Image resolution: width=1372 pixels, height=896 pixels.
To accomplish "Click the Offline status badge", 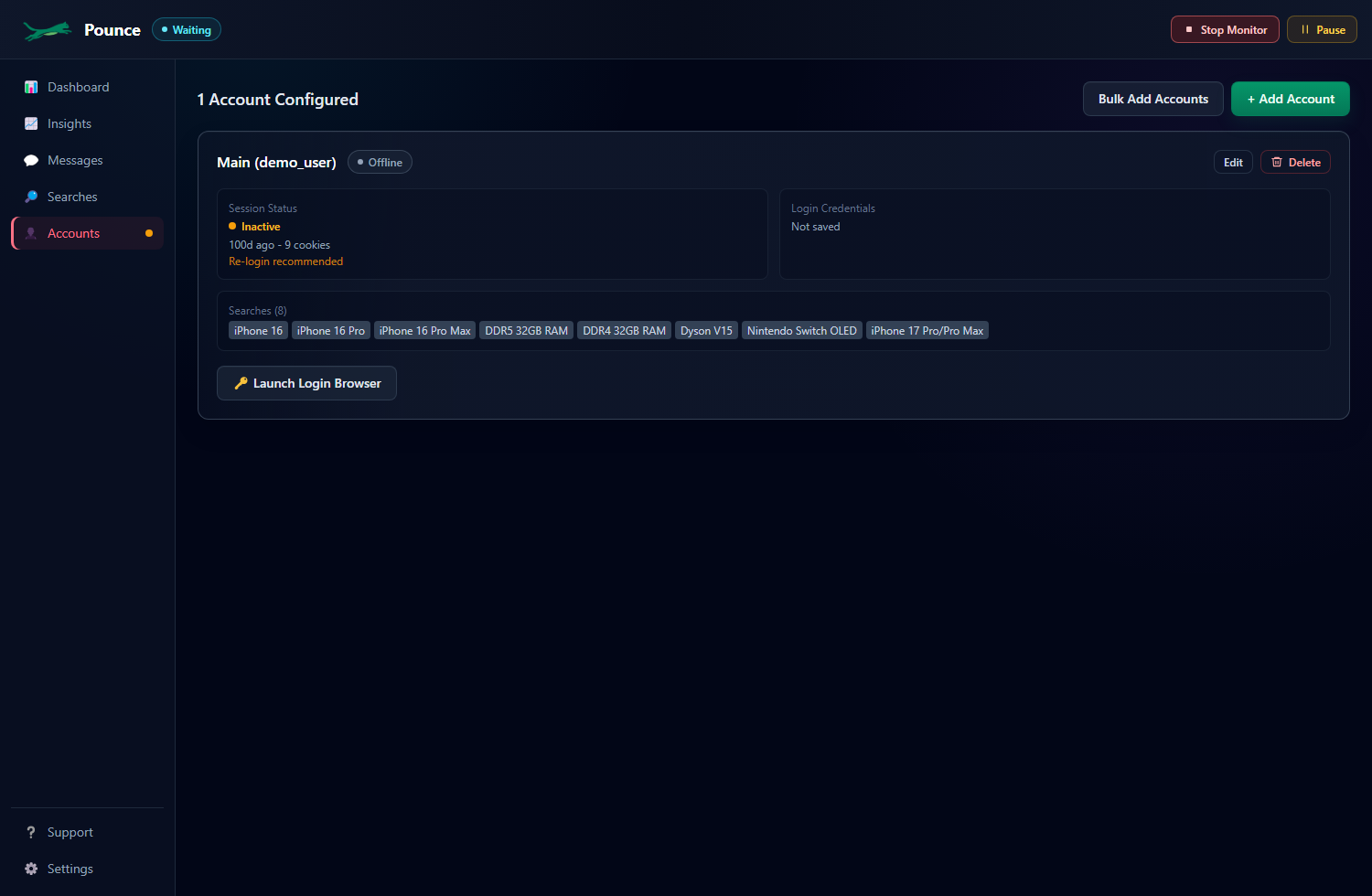I will tap(380, 162).
